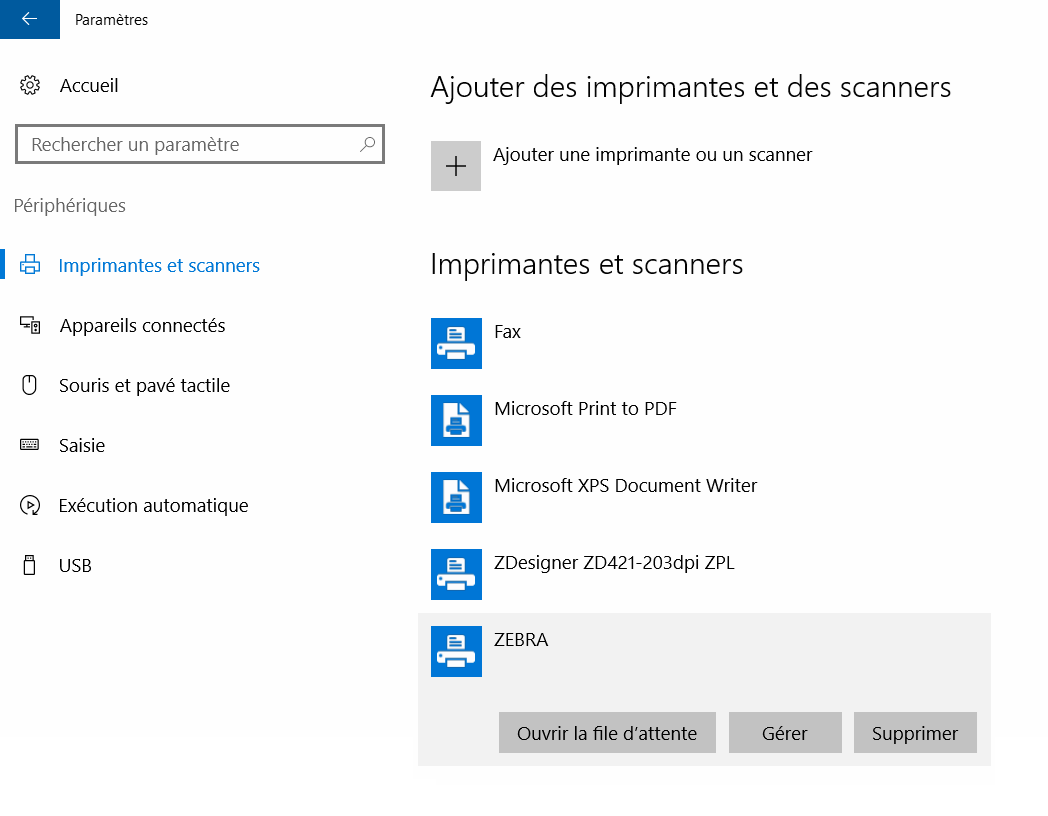Open Exécution automatique settings

click(153, 506)
